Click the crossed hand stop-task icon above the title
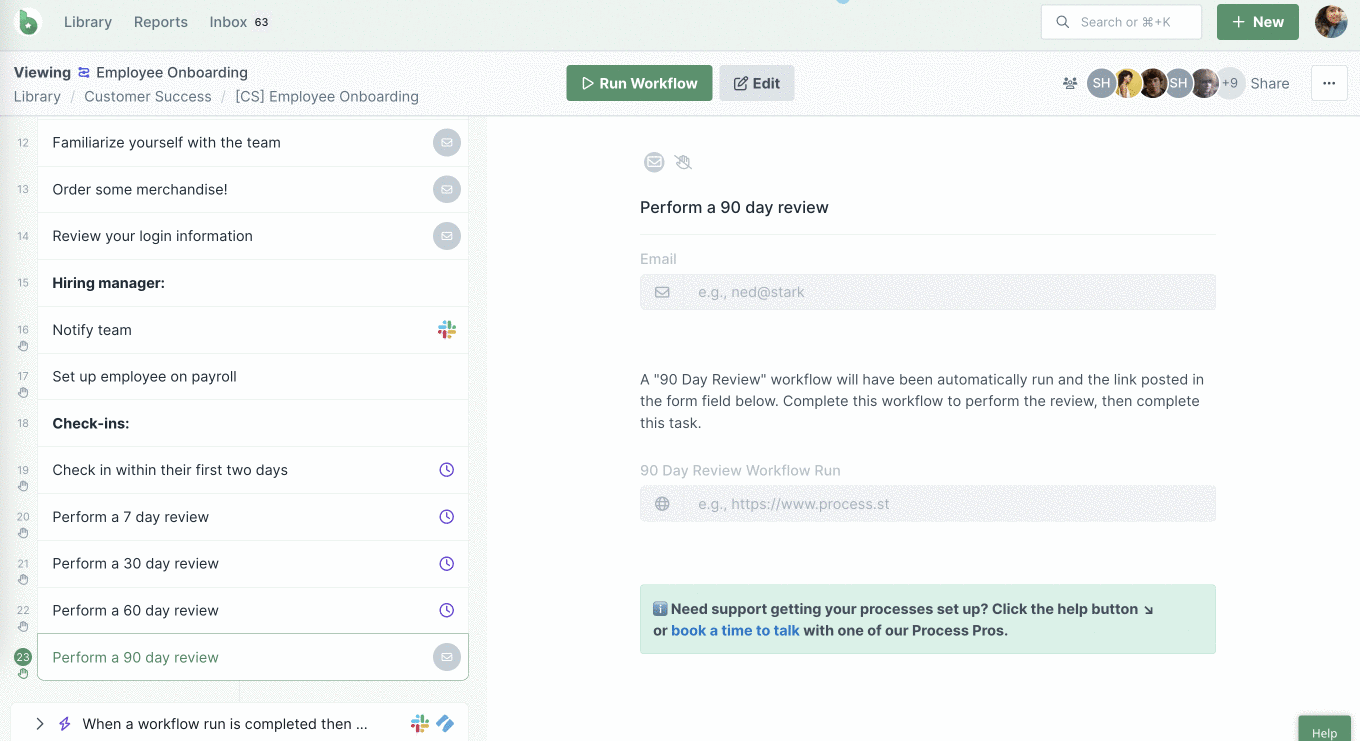 click(684, 162)
